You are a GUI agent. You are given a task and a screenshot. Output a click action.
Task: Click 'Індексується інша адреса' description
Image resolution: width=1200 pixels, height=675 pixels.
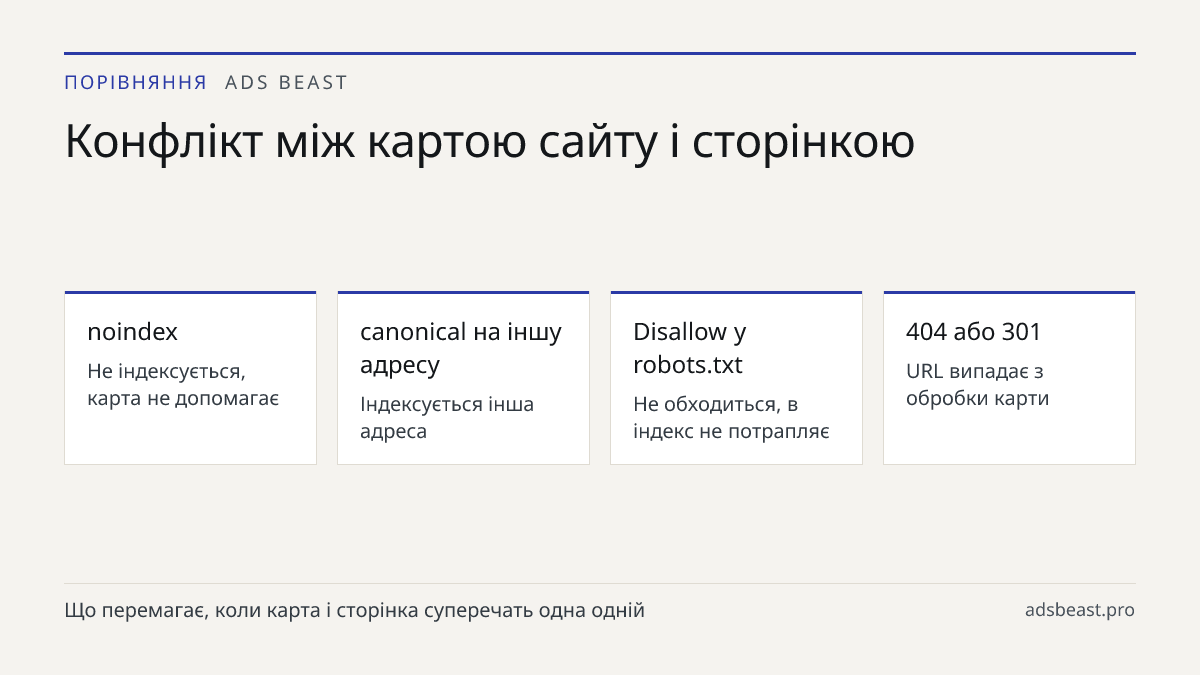point(447,418)
